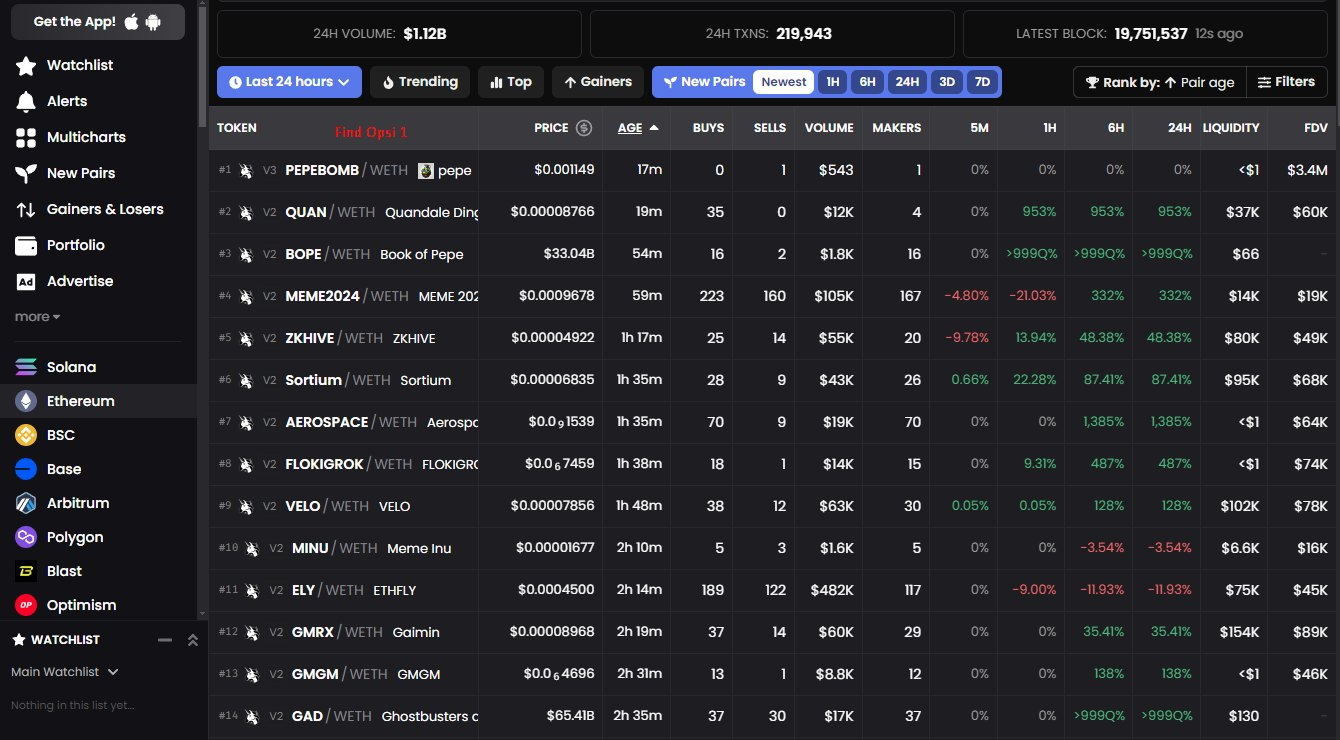This screenshot has width=1340, height=740.
Task: Click Uniswap icon on QUAN row
Action: [246, 212]
